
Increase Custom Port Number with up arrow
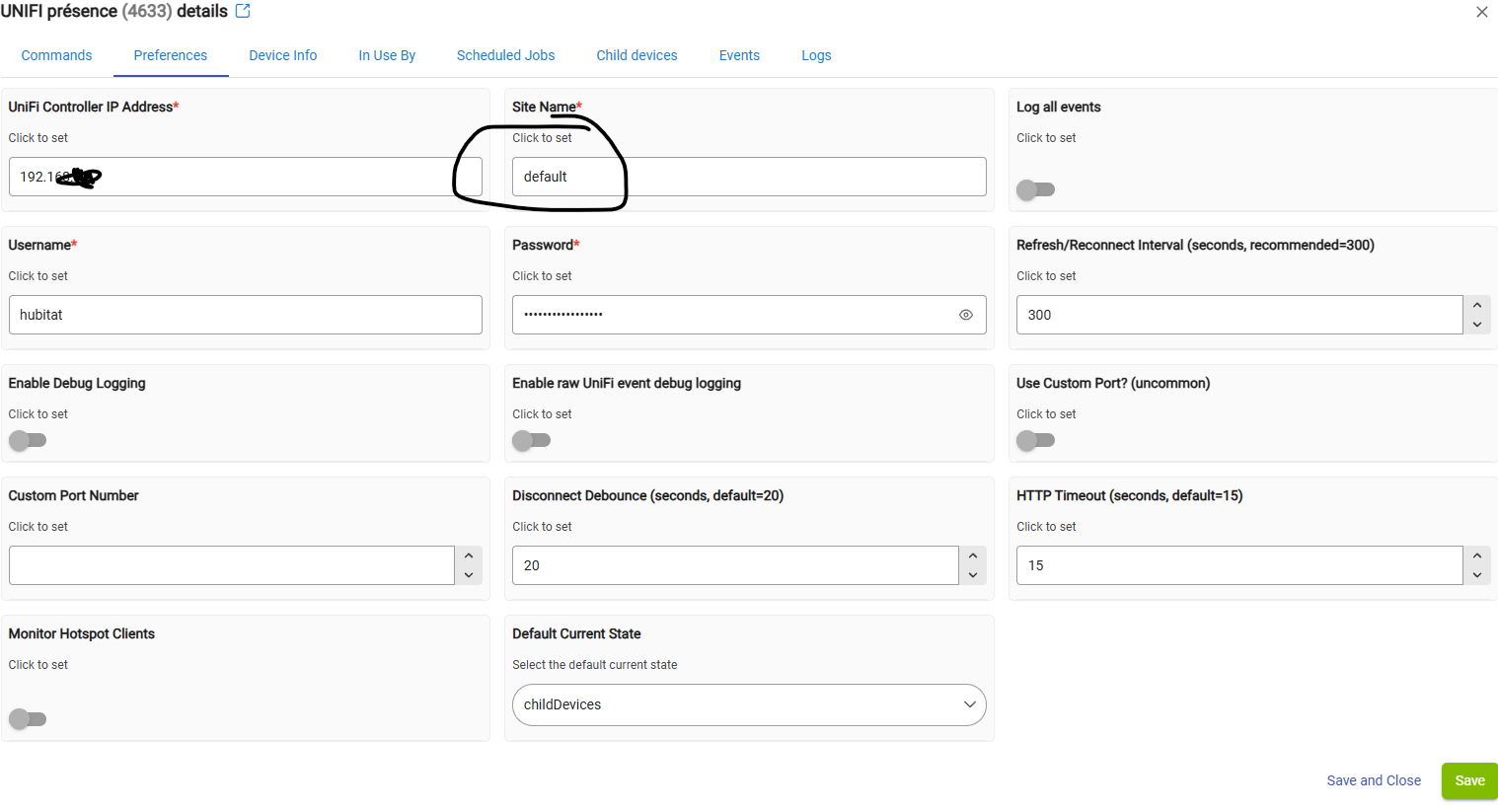468,556
